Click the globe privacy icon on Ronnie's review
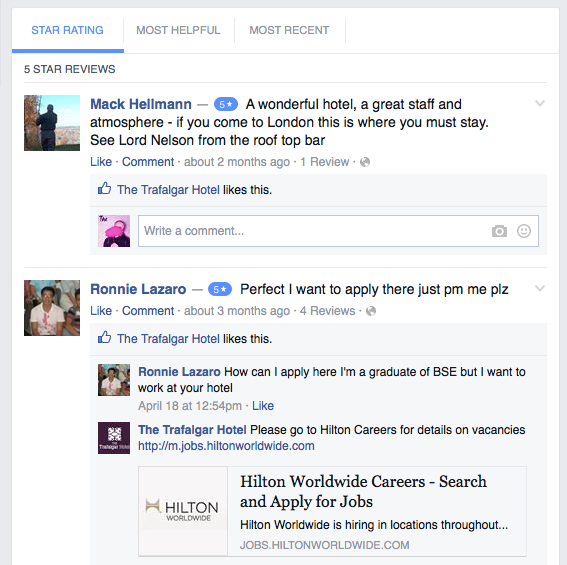The image size is (567, 565). [x=371, y=311]
